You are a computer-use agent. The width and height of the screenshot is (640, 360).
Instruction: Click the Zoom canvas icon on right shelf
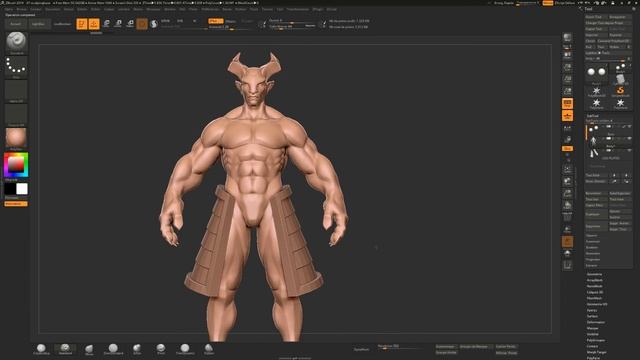(567, 67)
